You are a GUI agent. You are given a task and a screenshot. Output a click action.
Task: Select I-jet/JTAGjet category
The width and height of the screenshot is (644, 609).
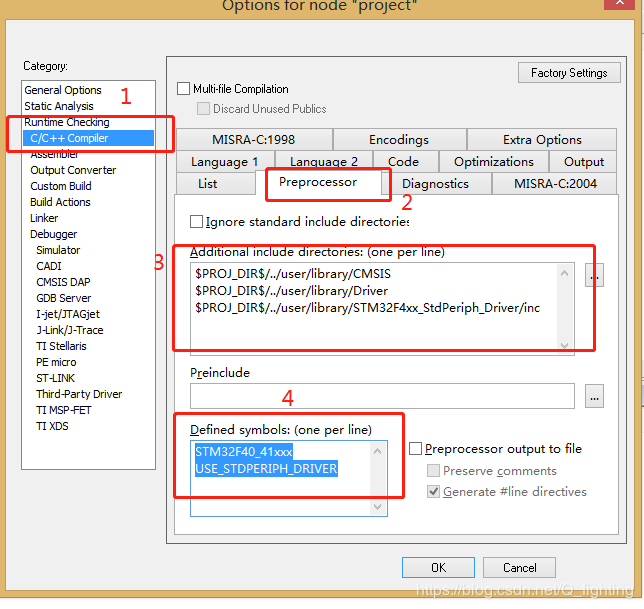pos(68,314)
